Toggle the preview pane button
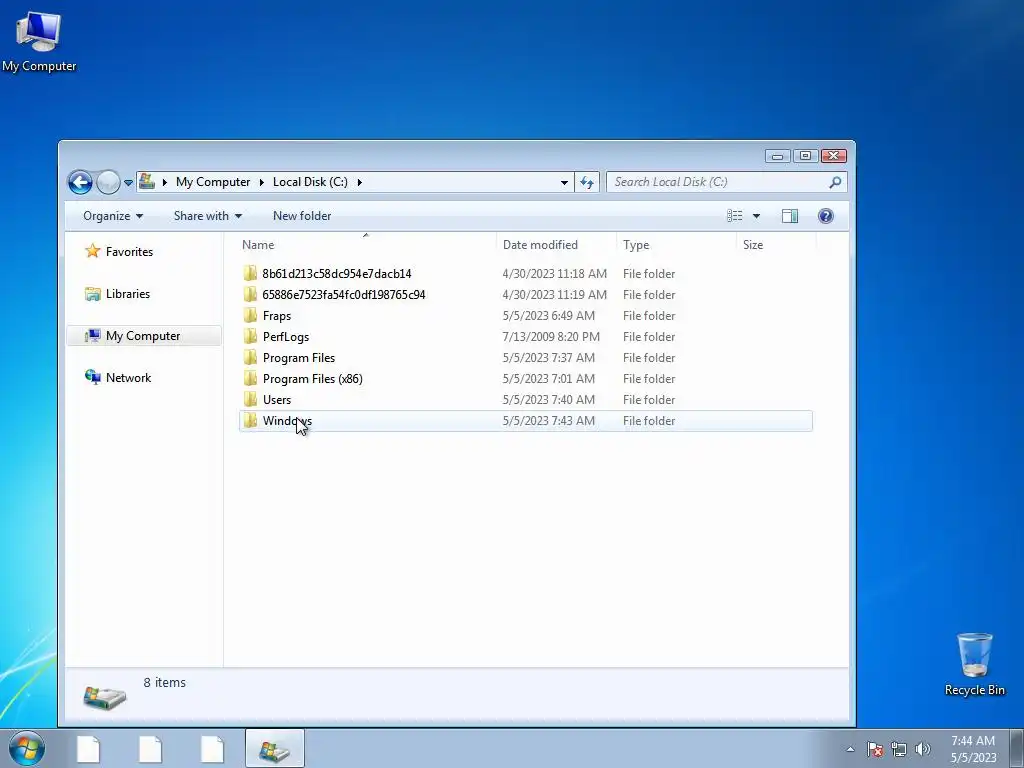 790,216
